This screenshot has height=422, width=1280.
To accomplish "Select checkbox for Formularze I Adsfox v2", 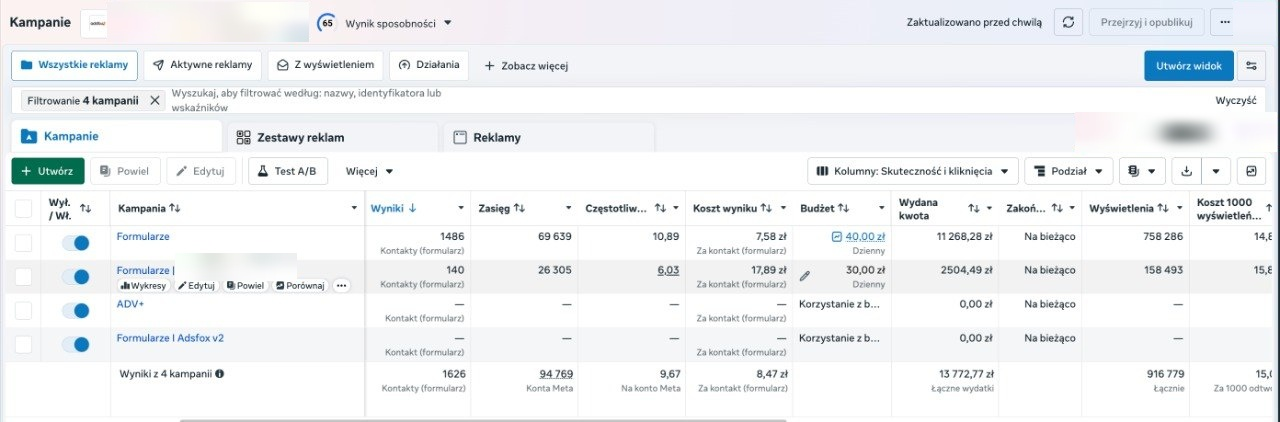I will [x=23, y=345].
